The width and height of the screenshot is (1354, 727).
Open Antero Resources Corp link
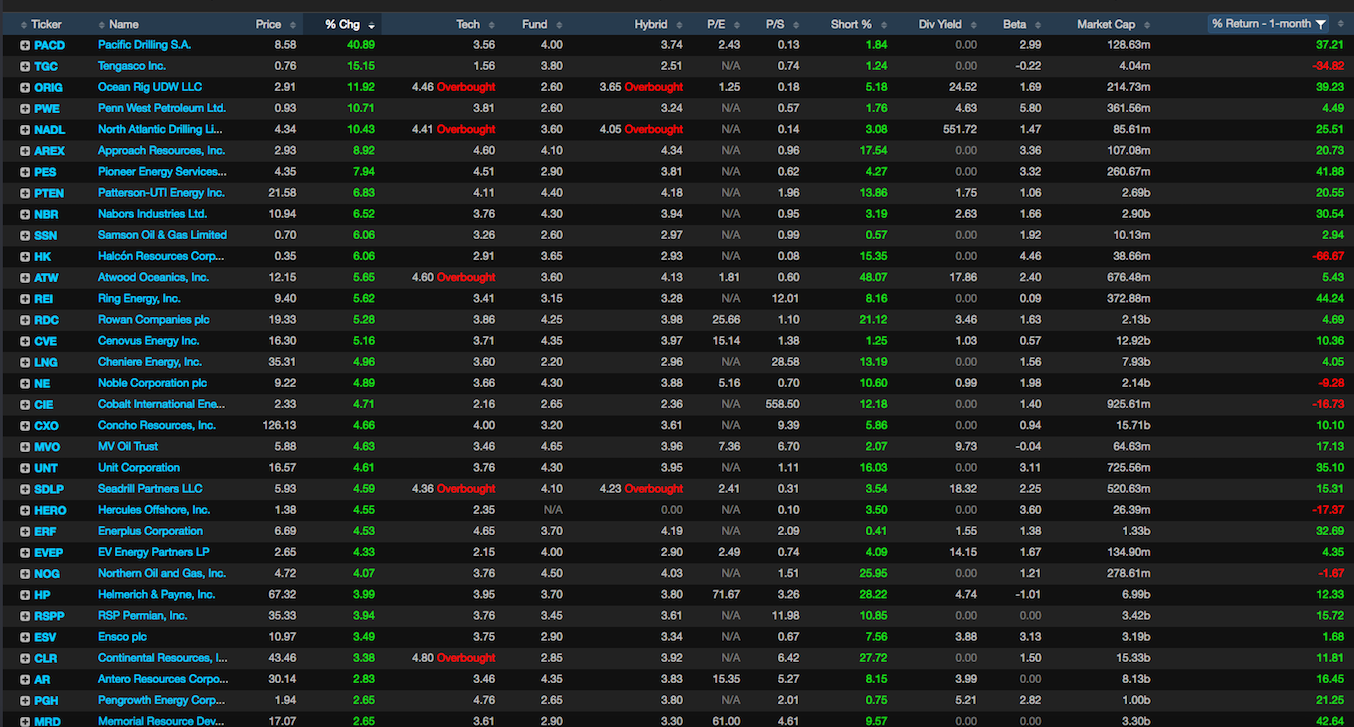click(x=162, y=679)
